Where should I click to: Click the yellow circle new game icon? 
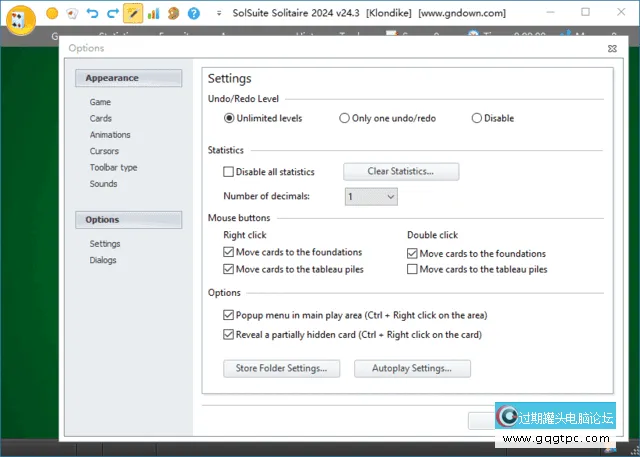pyautogui.click(x=52, y=14)
